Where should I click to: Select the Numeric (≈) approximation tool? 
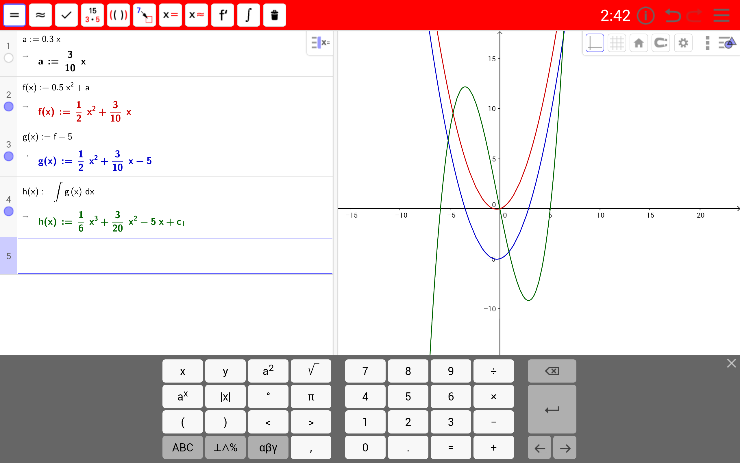(40, 16)
